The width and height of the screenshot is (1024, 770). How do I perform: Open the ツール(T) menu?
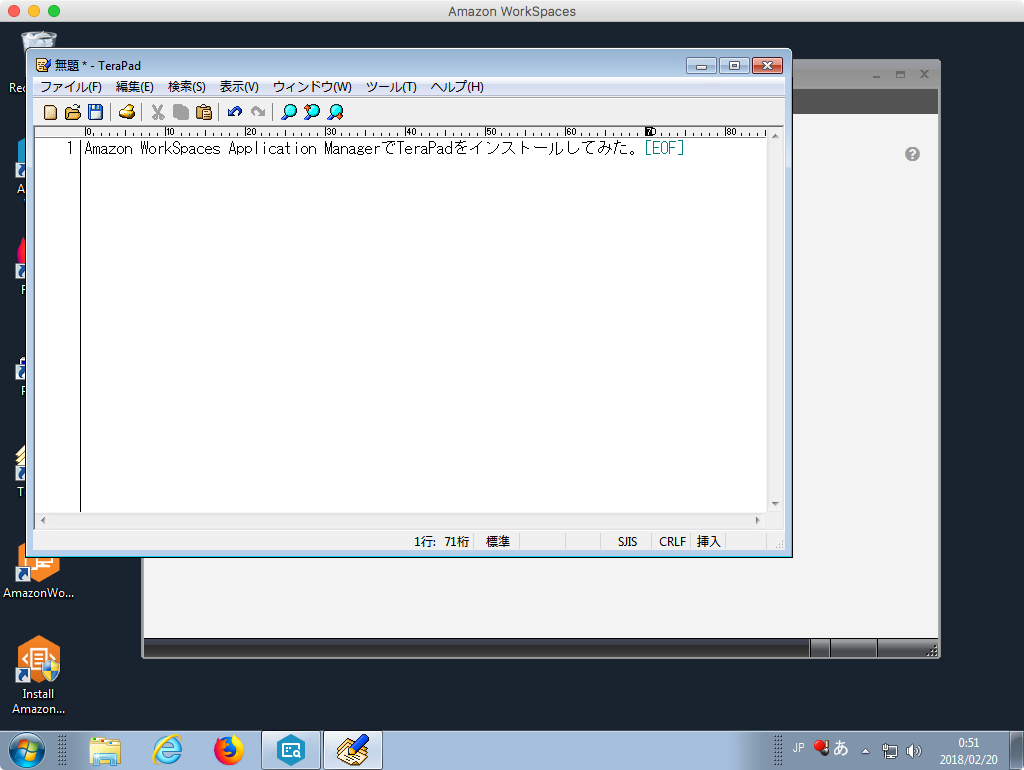(x=390, y=87)
